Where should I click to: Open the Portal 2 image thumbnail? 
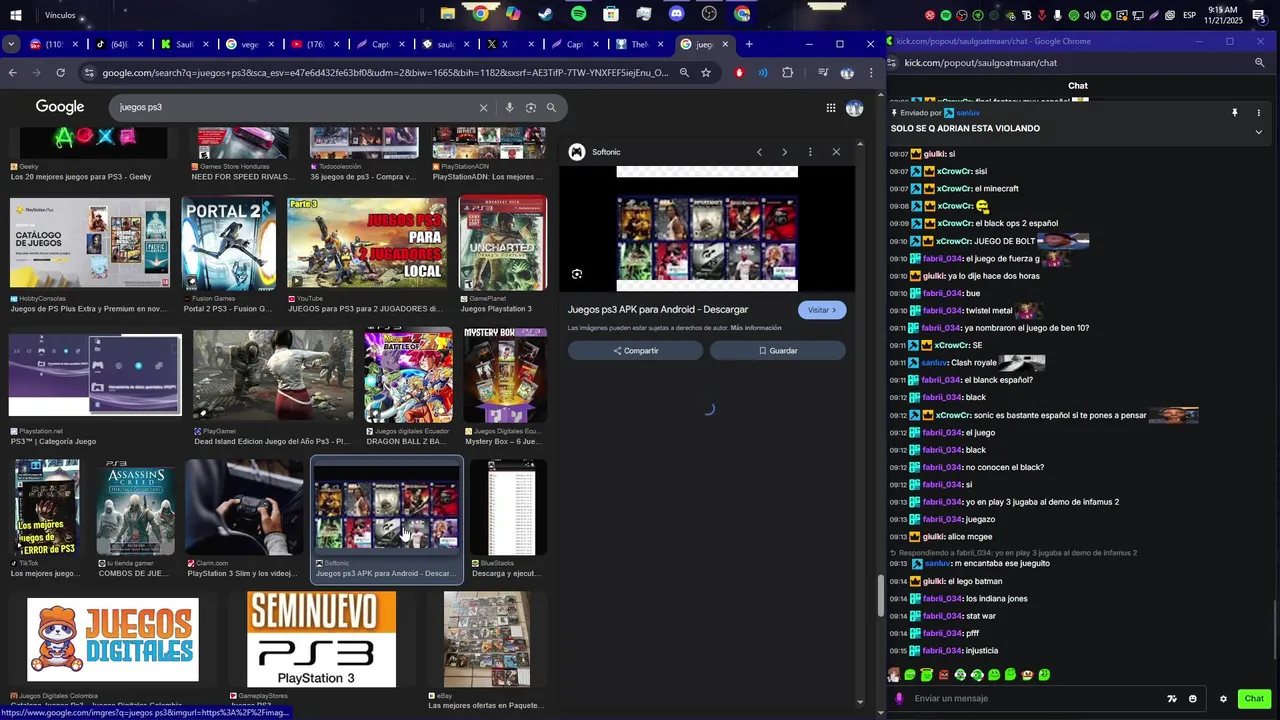tap(229, 244)
